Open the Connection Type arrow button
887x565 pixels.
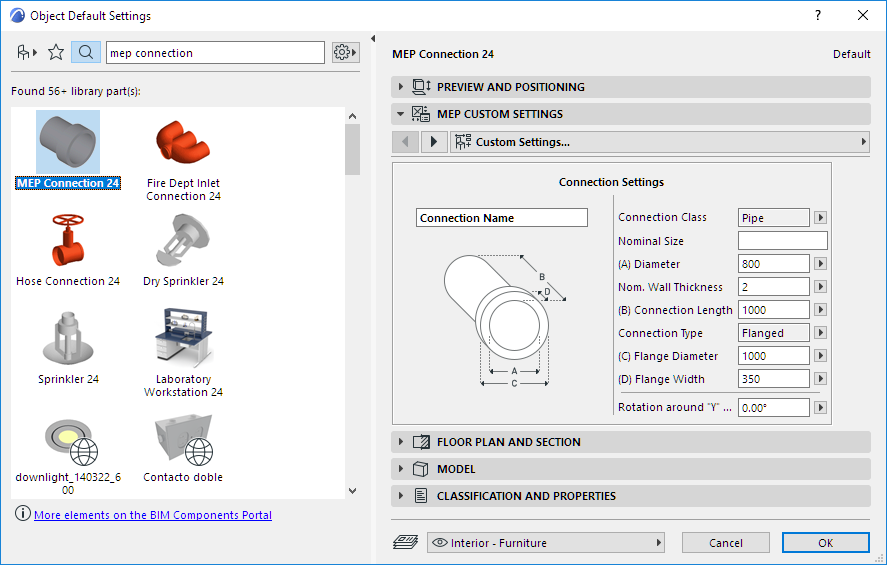[820, 333]
